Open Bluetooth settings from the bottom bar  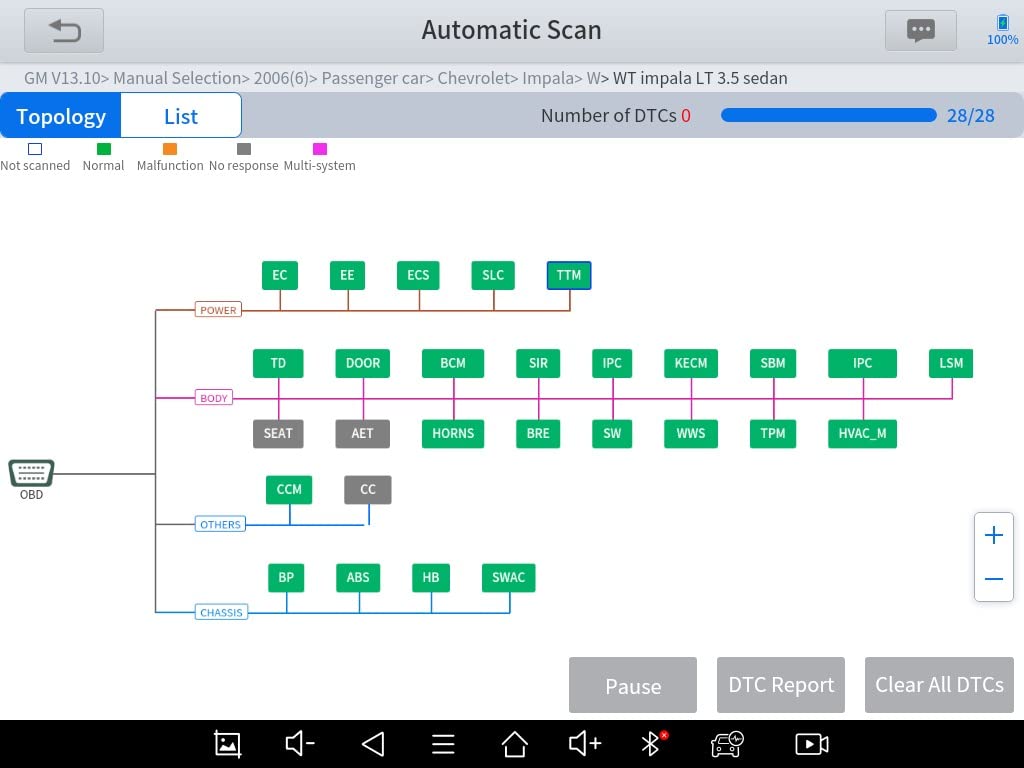click(650, 743)
